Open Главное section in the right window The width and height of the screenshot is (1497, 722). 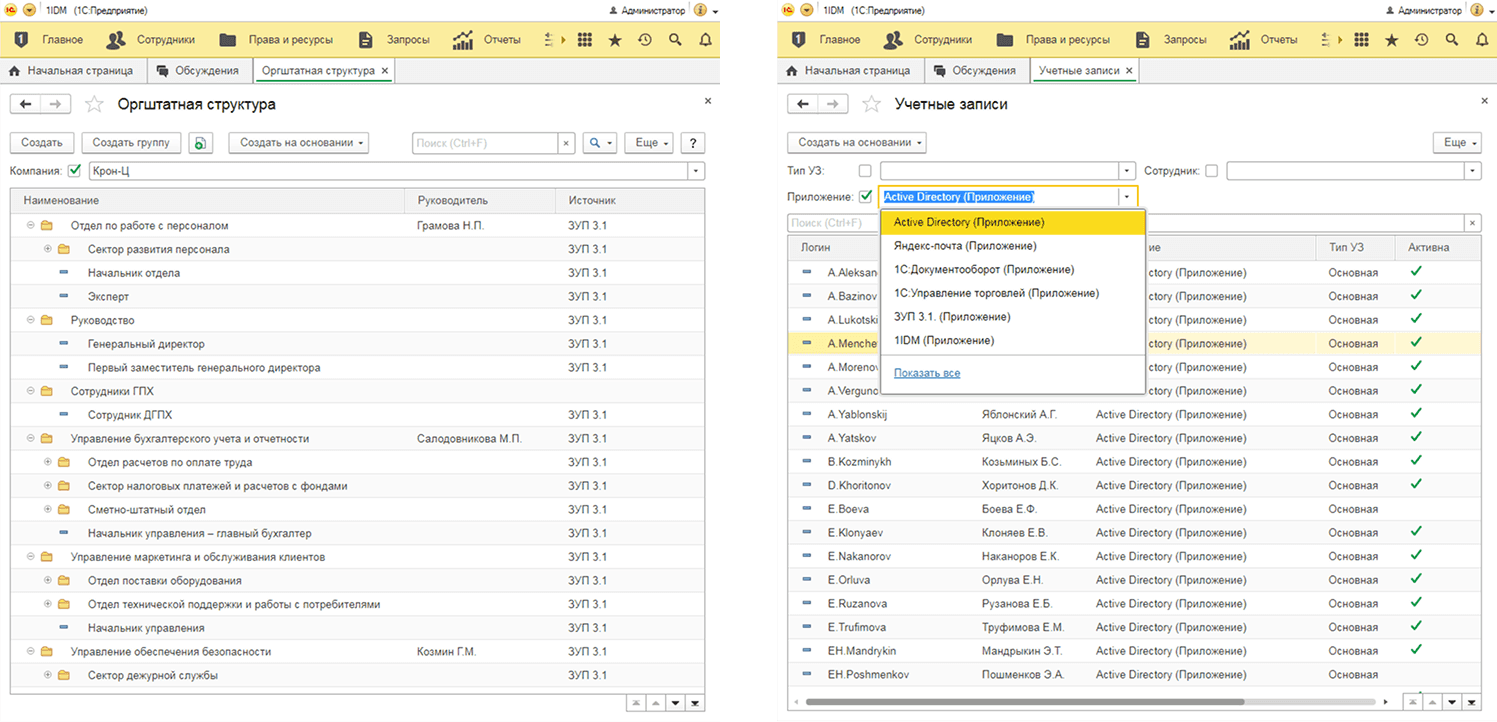pyautogui.click(x=827, y=40)
